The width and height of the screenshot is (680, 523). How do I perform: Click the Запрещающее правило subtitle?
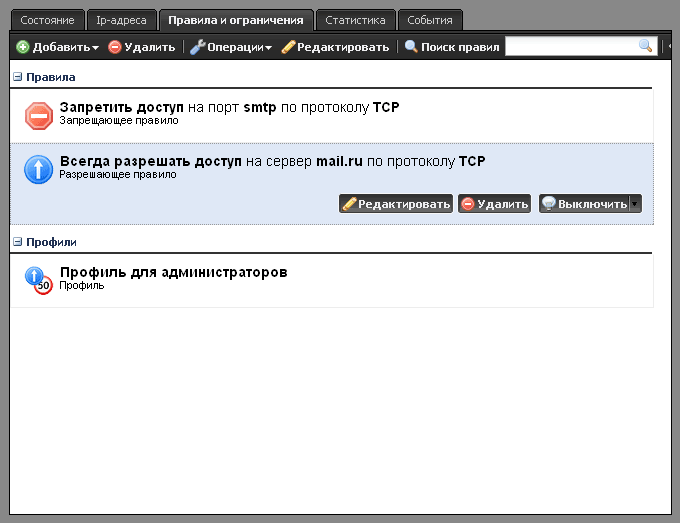[x=119, y=121]
